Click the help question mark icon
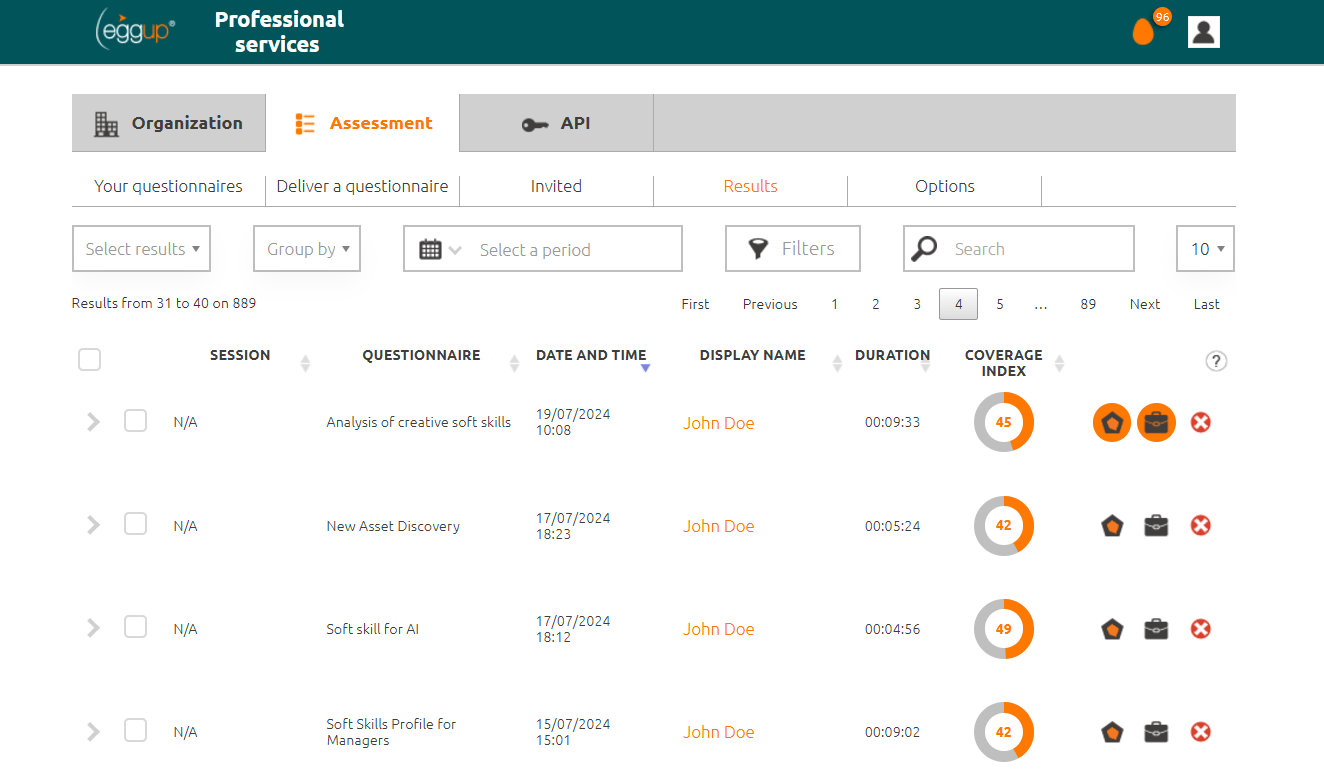This screenshot has width=1324, height=777. point(1216,362)
